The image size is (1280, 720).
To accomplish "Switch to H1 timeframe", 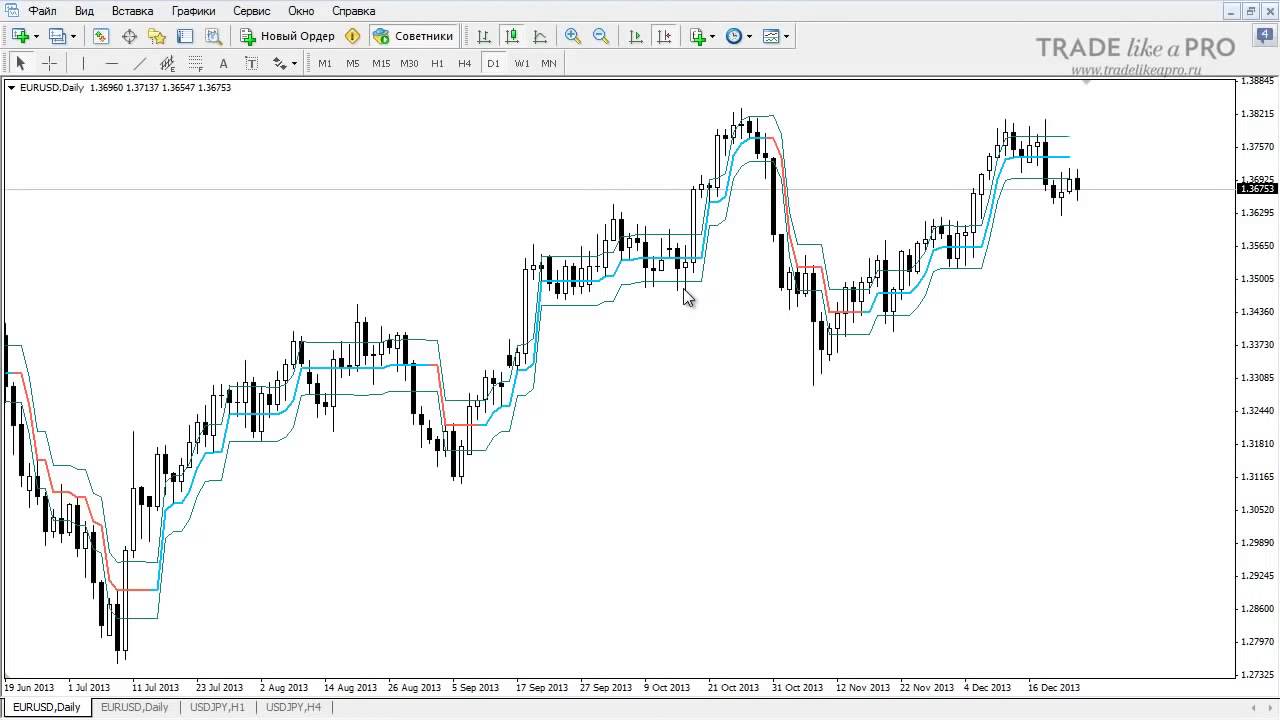I will click(437, 63).
